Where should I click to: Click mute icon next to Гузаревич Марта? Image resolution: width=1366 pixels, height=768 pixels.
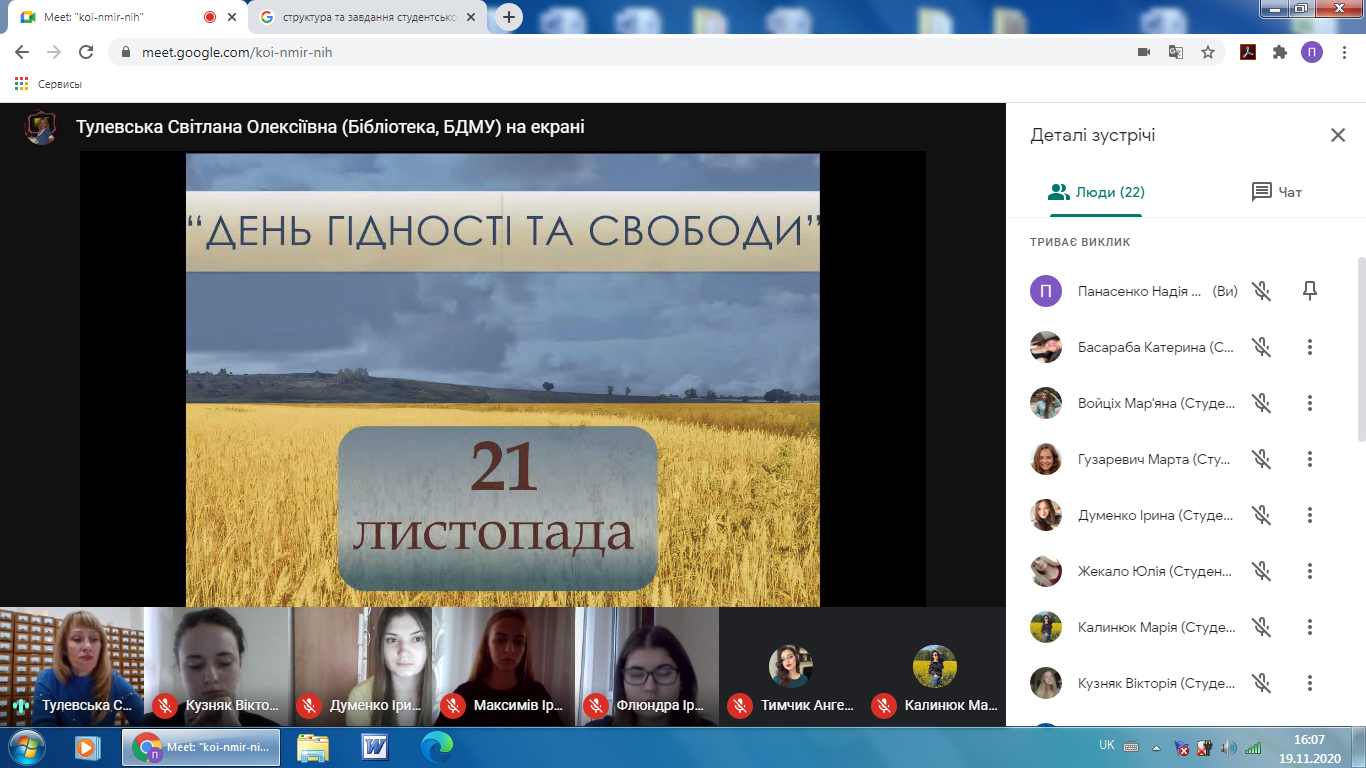1262,459
